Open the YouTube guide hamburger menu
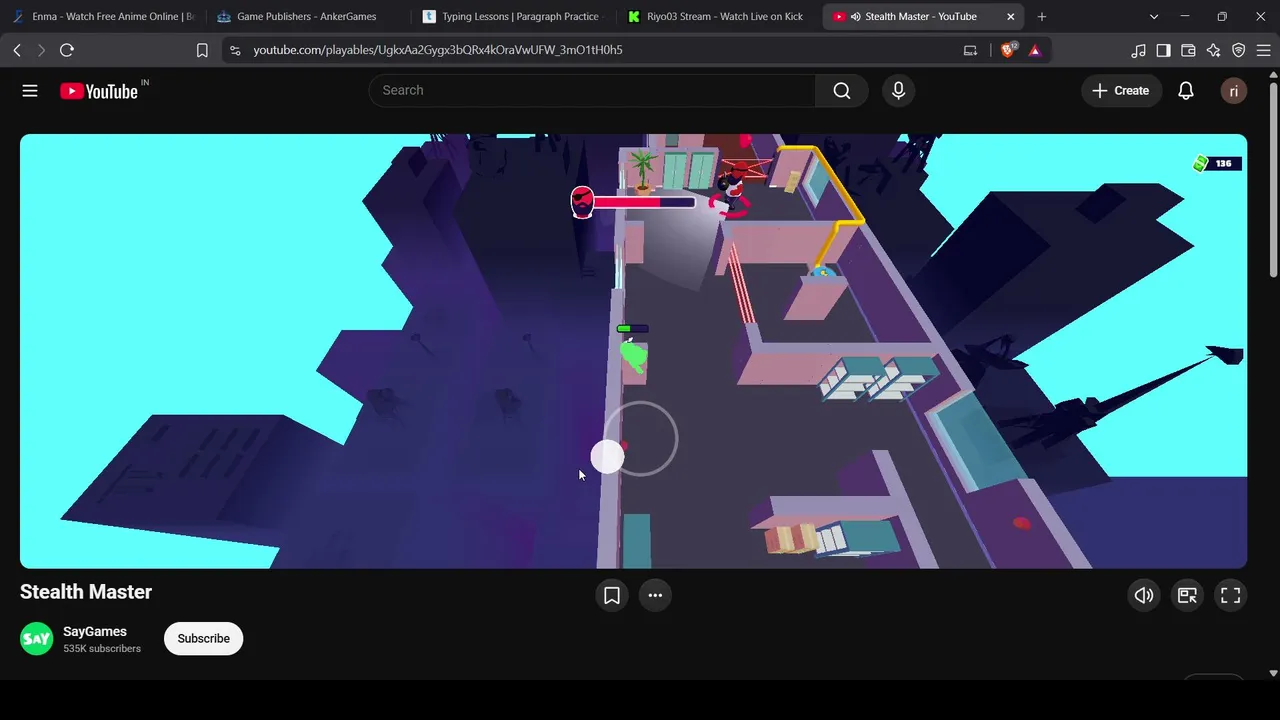 tap(30, 91)
